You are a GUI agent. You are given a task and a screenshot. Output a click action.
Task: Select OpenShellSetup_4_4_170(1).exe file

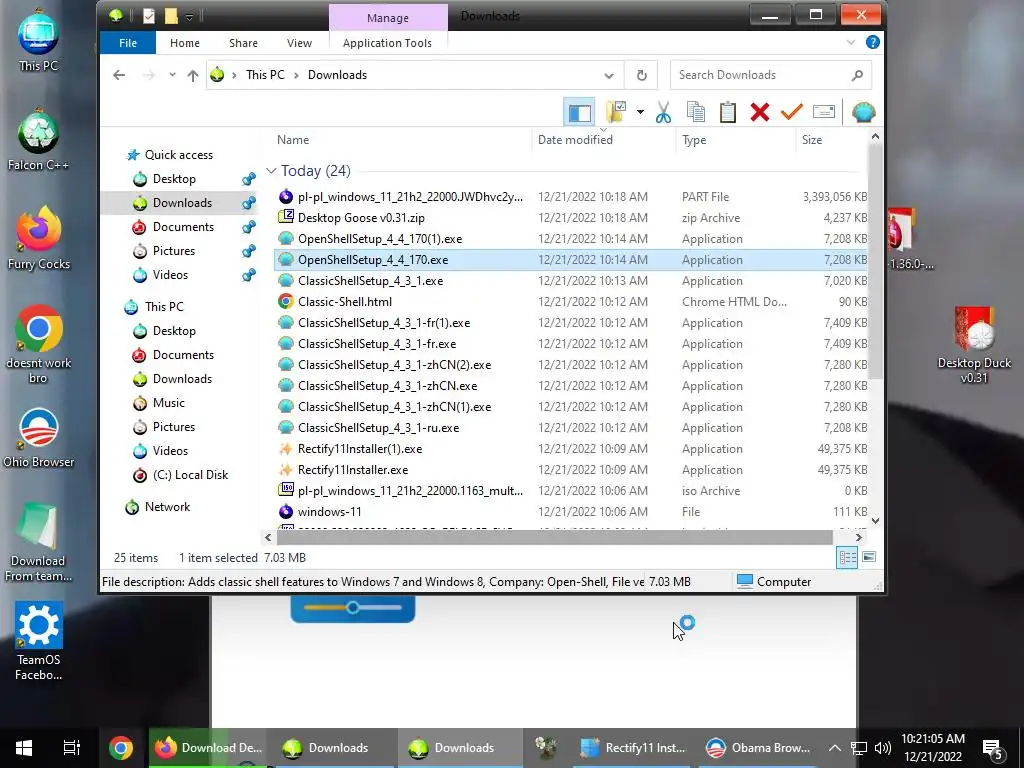coord(571,239)
